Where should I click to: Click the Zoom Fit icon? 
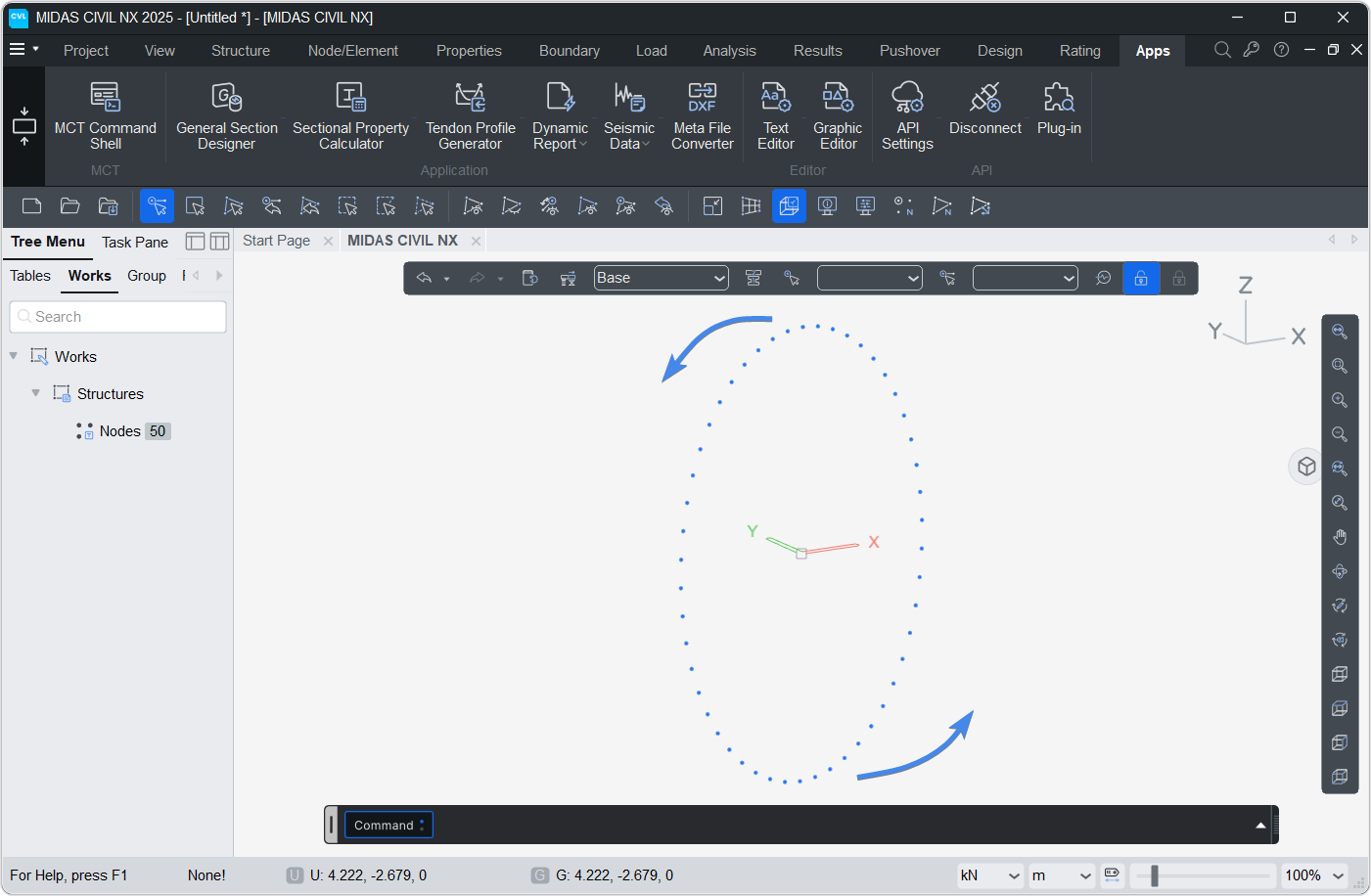point(1340,332)
